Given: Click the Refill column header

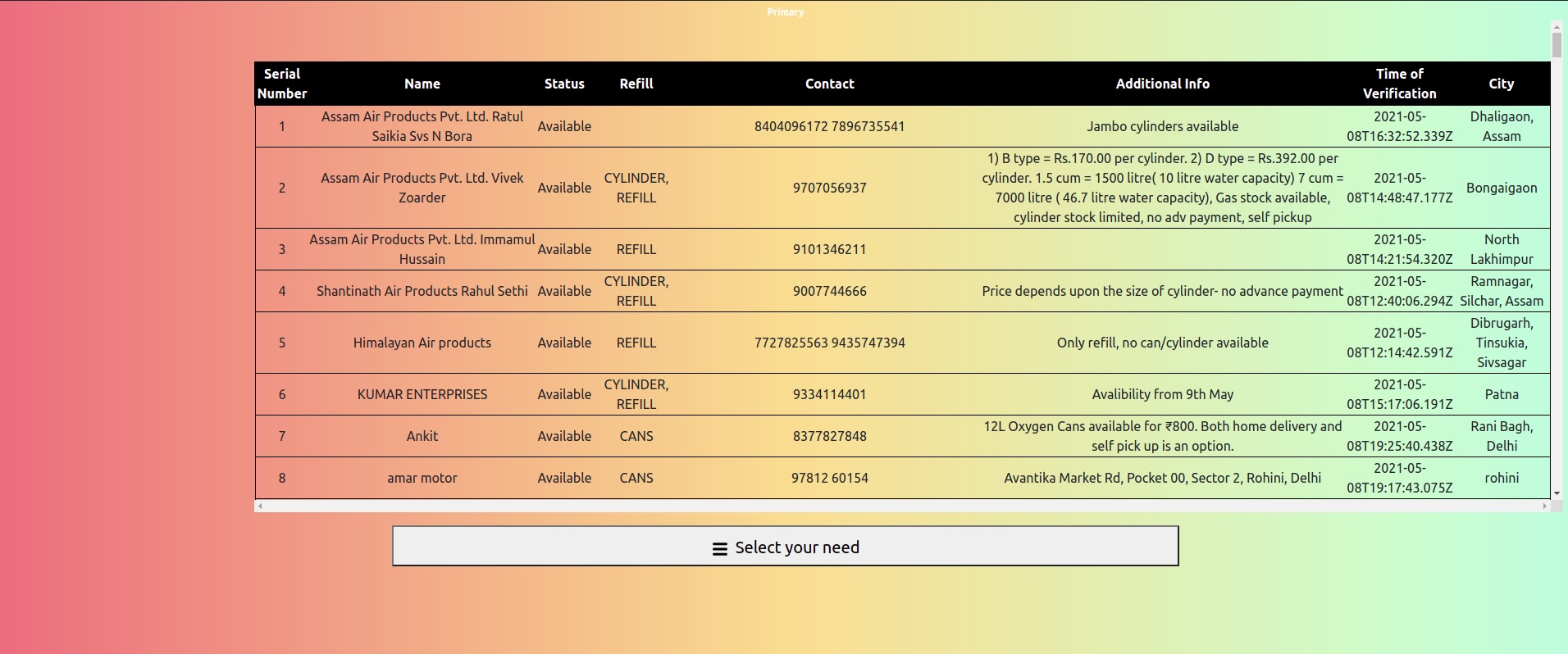Looking at the screenshot, I should pyautogui.click(x=636, y=84).
